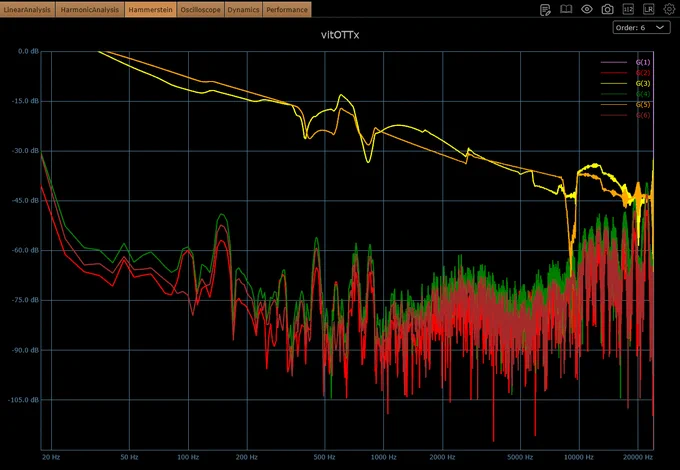Click the 0.0 dB axis label
This screenshot has height=470, width=680.
28,51
